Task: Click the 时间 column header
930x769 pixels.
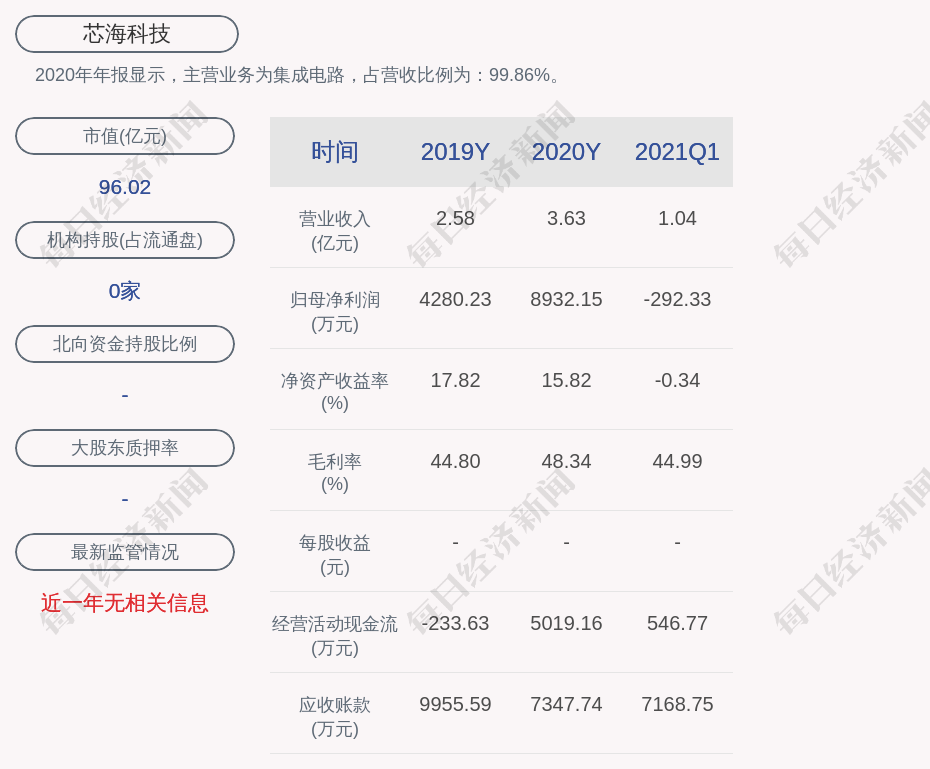Action: tap(335, 152)
